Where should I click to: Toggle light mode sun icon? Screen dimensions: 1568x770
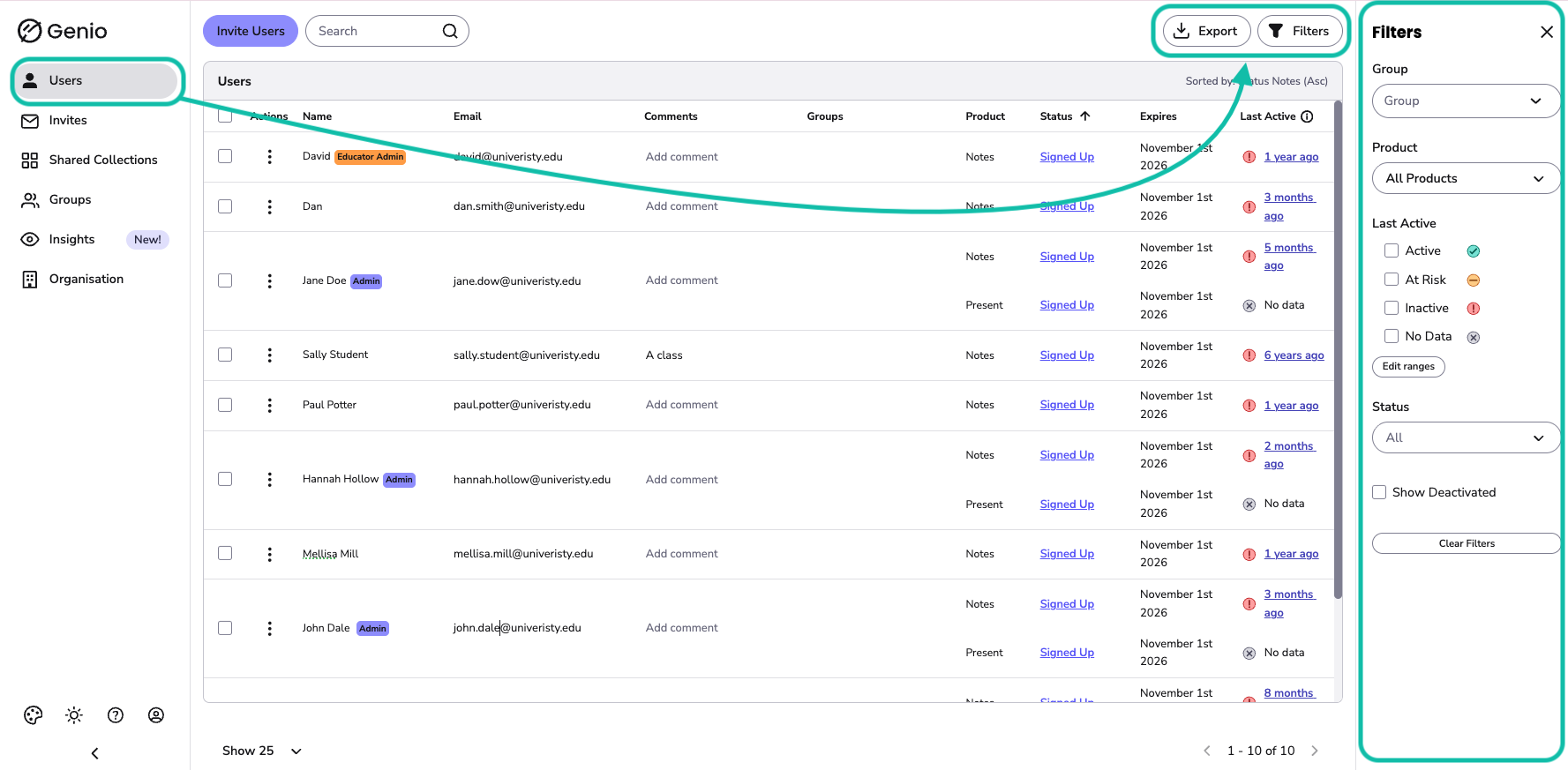coord(74,715)
